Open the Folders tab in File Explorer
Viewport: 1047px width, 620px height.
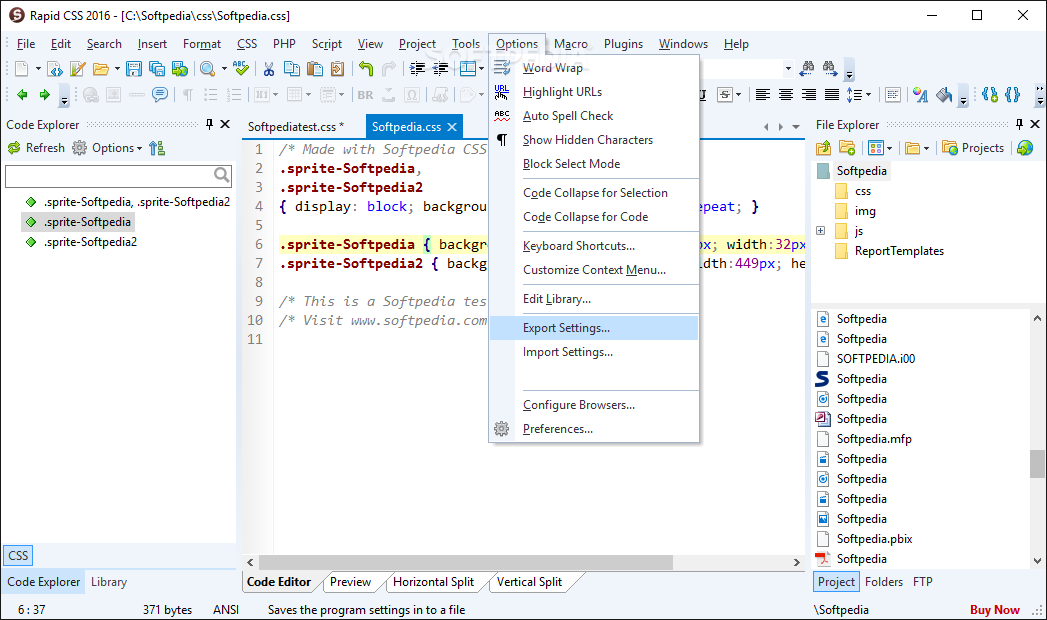point(883,582)
